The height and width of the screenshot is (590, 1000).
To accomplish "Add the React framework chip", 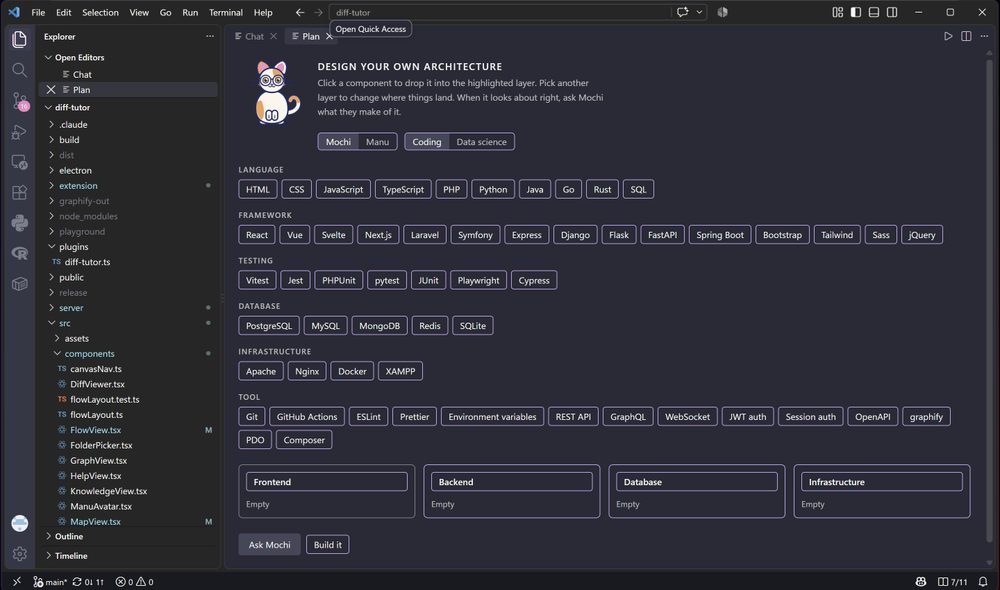I will [257, 235].
